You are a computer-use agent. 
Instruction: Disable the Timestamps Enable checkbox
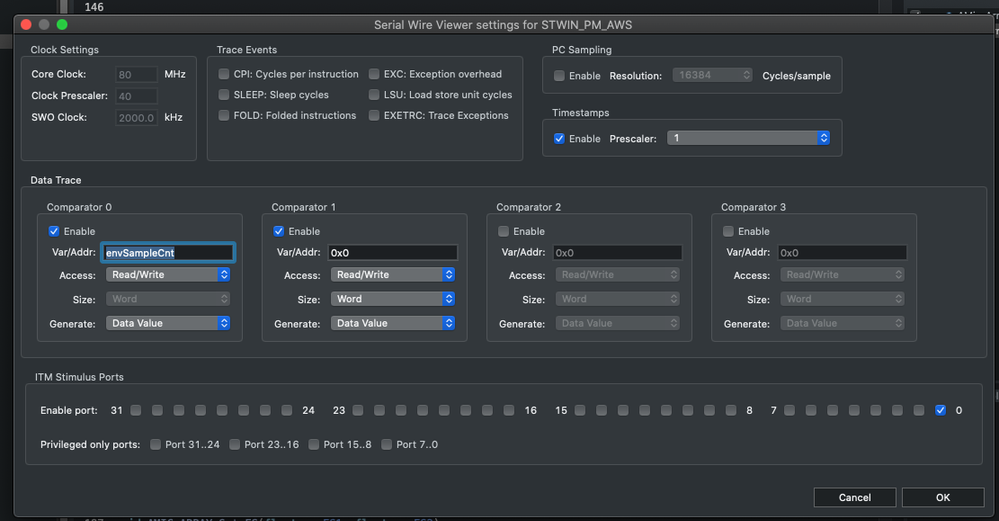coord(559,138)
